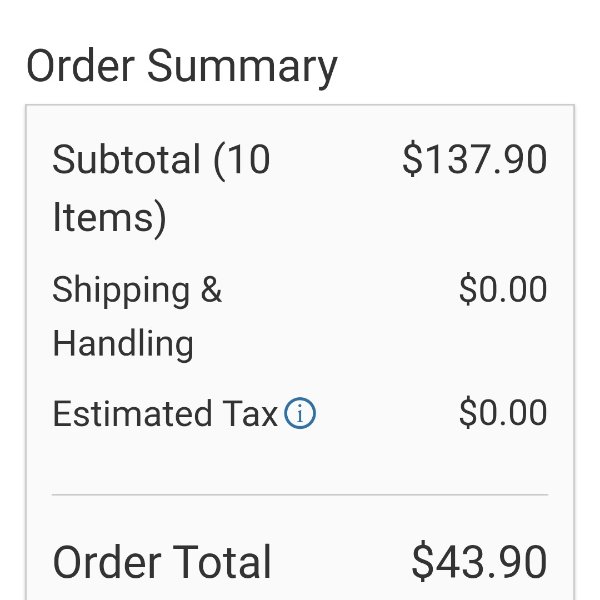This screenshot has height=600, width=600.
Task: Click the word Subtotal
Action: tap(126, 159)
